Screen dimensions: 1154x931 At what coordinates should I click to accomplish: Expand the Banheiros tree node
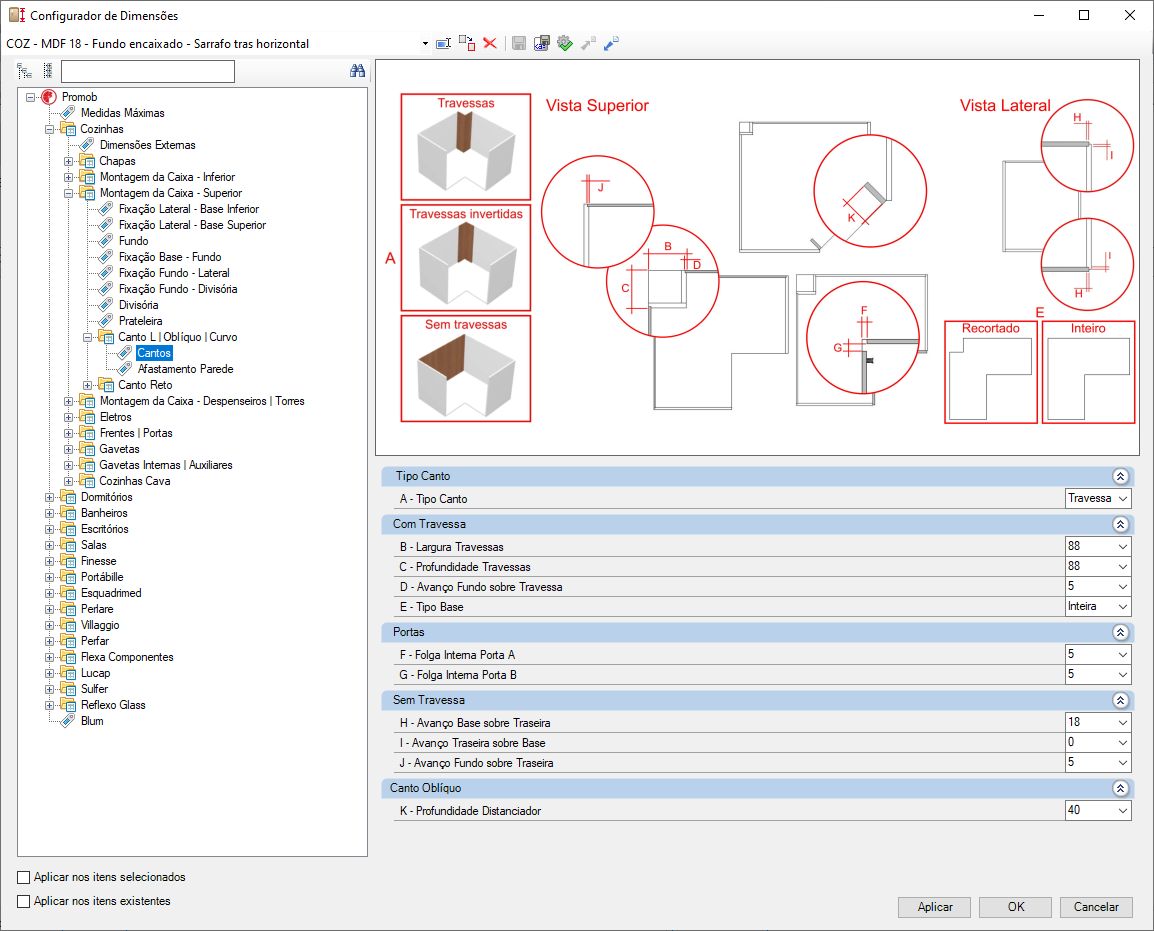(x=49, y=513)
